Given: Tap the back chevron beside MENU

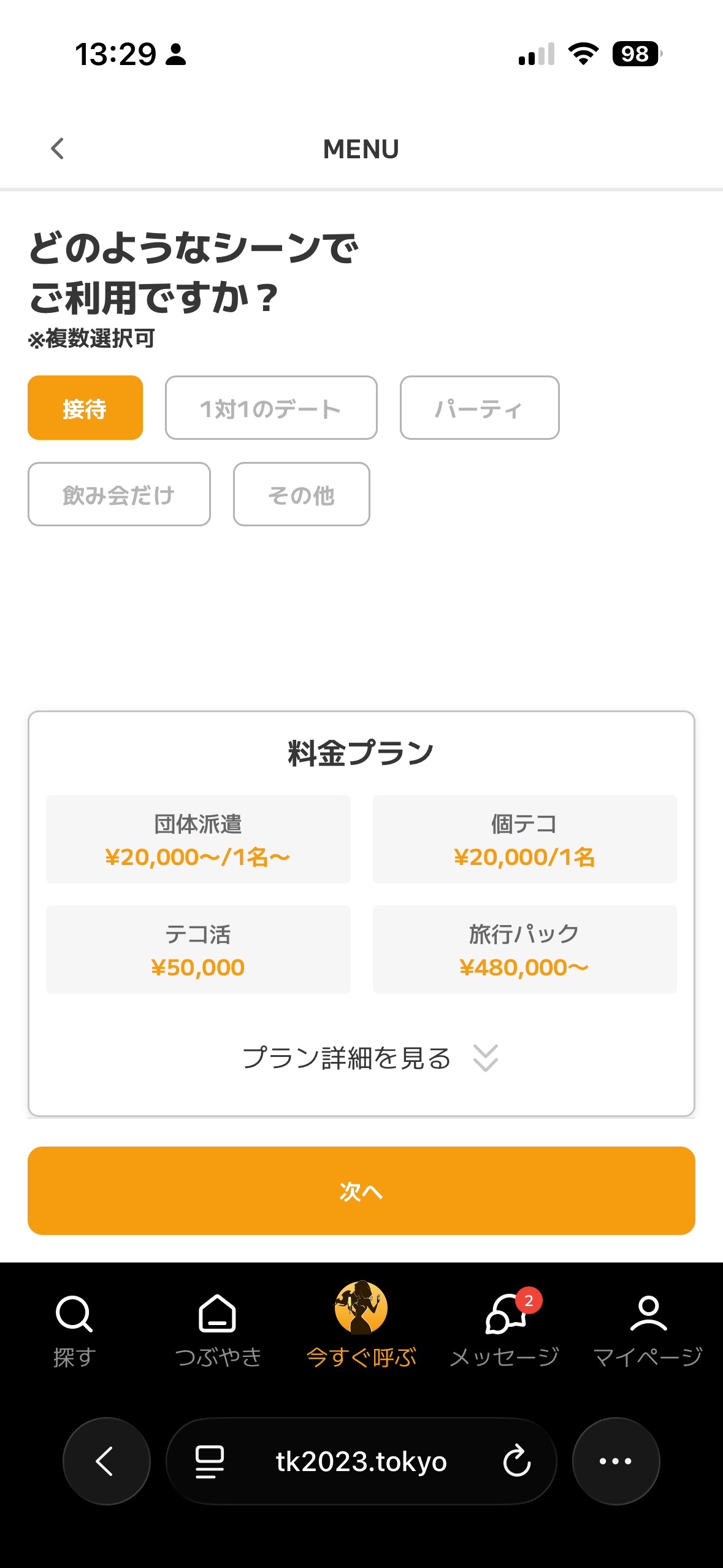Looking at the screenshot, I should (57, 148).
